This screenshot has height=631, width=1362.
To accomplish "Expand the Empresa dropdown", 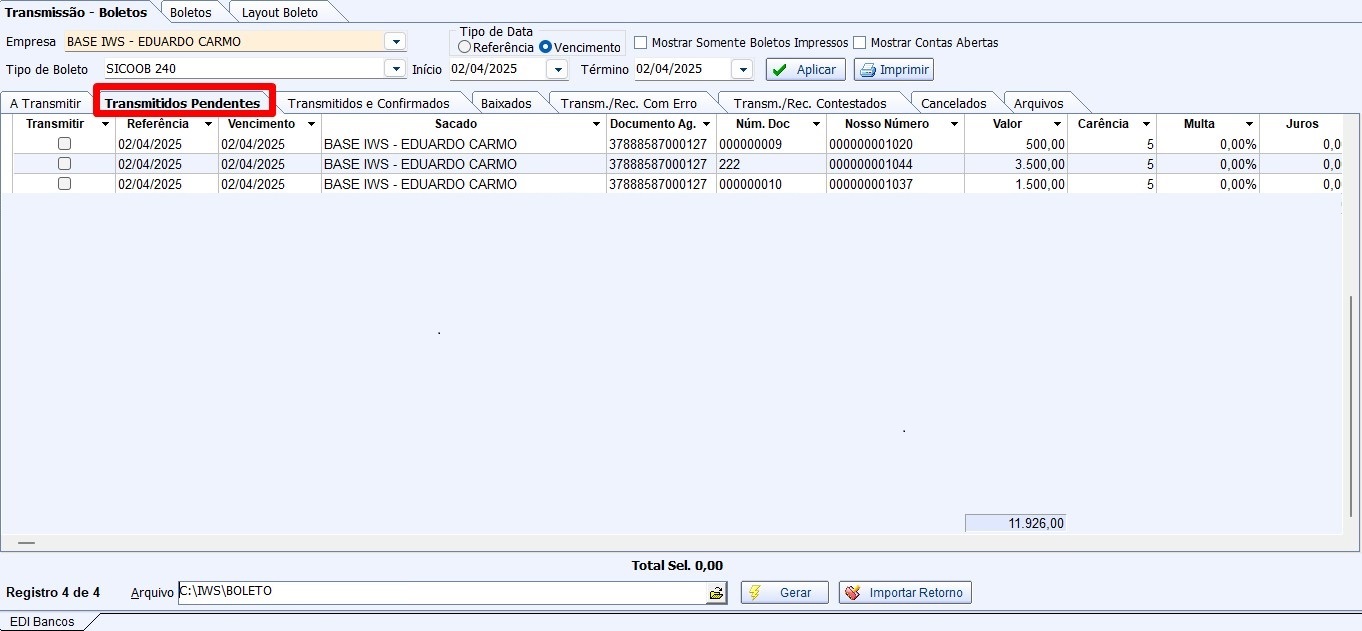I will pos(395,42).
